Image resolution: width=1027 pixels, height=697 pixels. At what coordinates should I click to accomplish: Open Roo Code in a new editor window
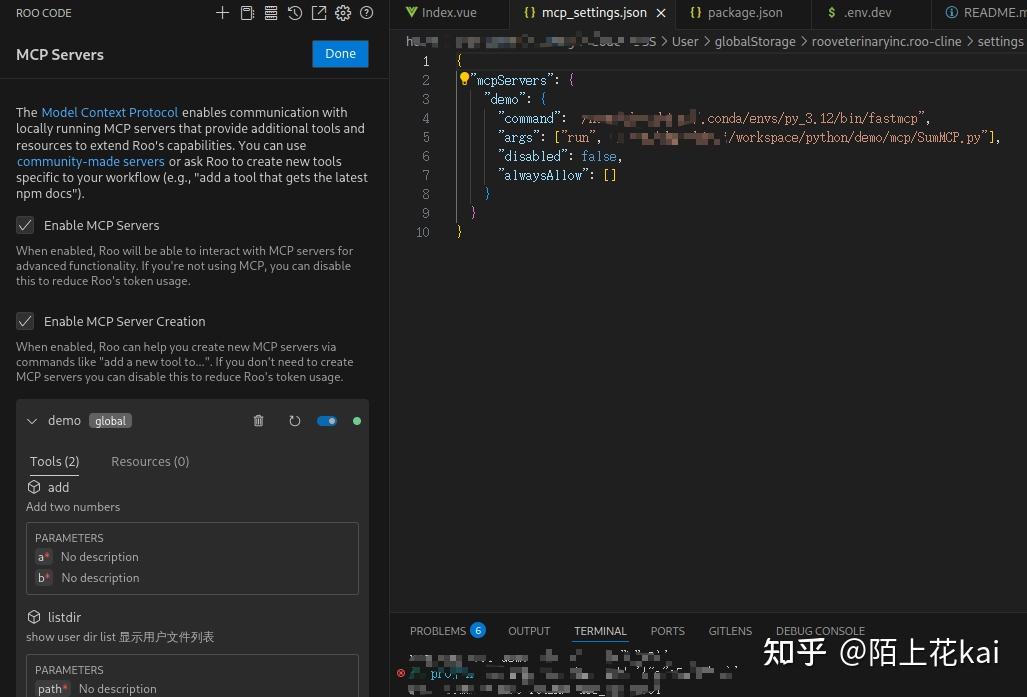[318, 13]
